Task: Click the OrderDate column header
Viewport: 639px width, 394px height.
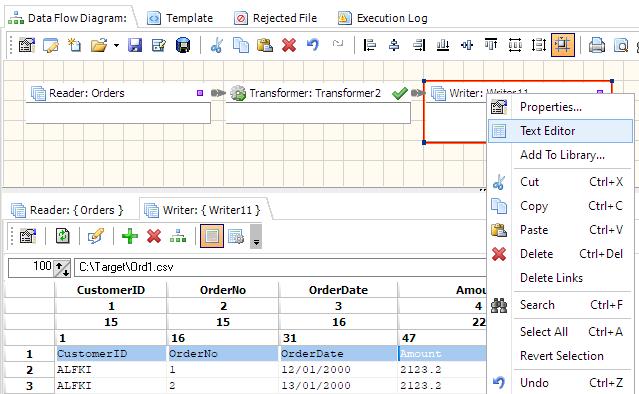Action: tap(338, 290)
